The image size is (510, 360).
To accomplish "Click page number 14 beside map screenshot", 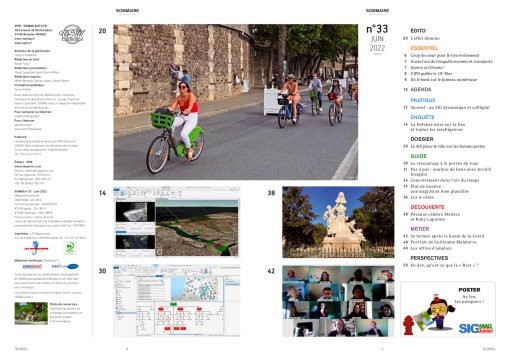I will (102, 193).
